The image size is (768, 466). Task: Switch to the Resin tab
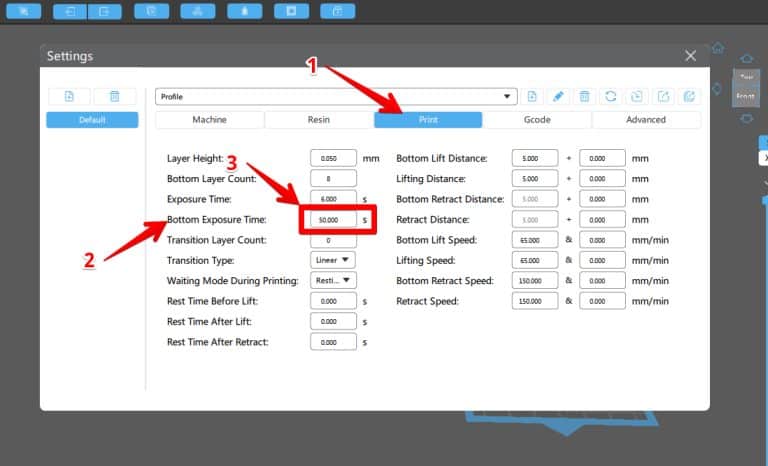[318, 120]
